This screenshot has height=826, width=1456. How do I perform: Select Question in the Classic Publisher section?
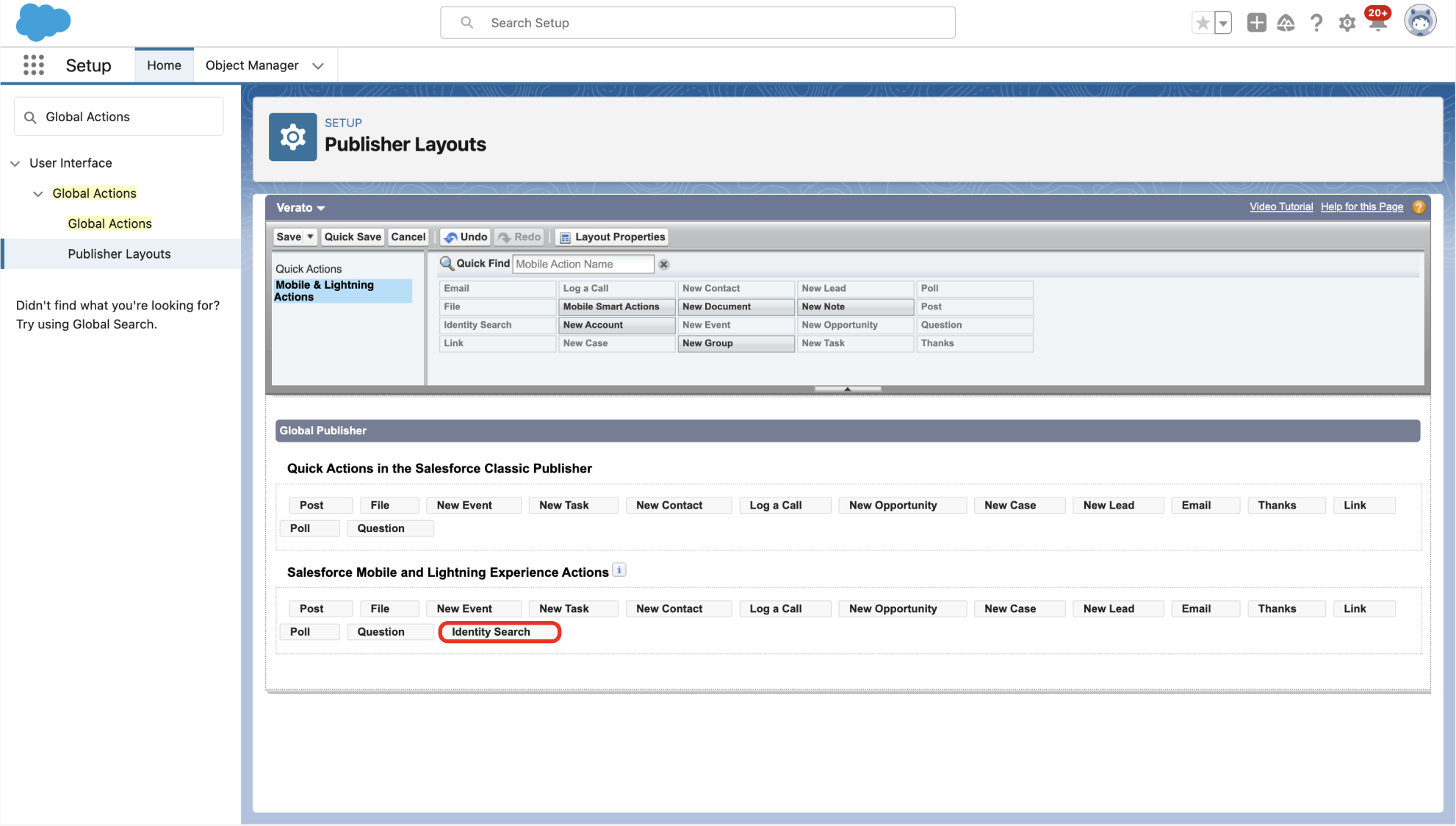(390, 528)
